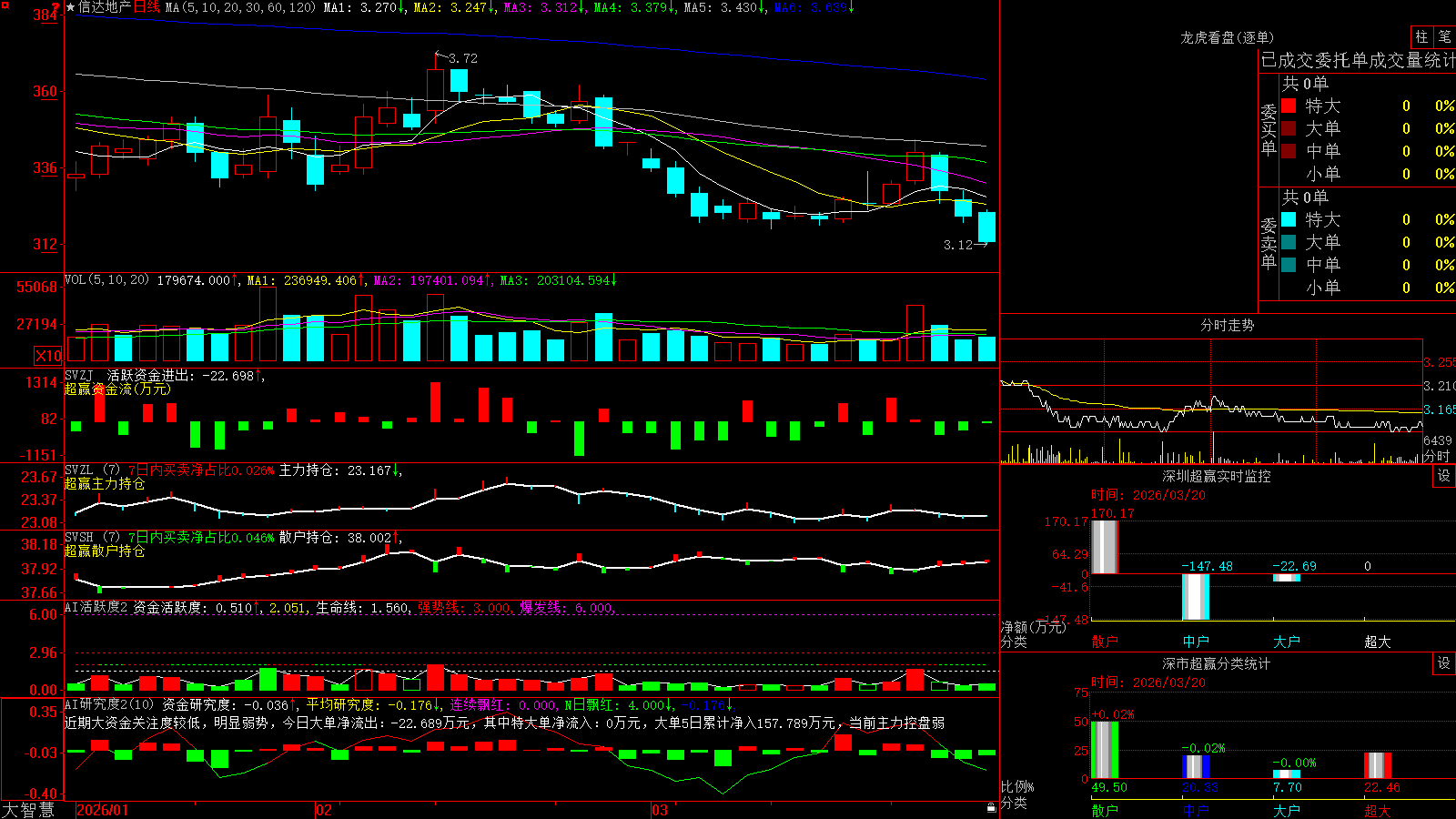Click the 大户 label in 深圳超赢实时监控
This screenshot has height=819, width=1456.
[1287, 642]
